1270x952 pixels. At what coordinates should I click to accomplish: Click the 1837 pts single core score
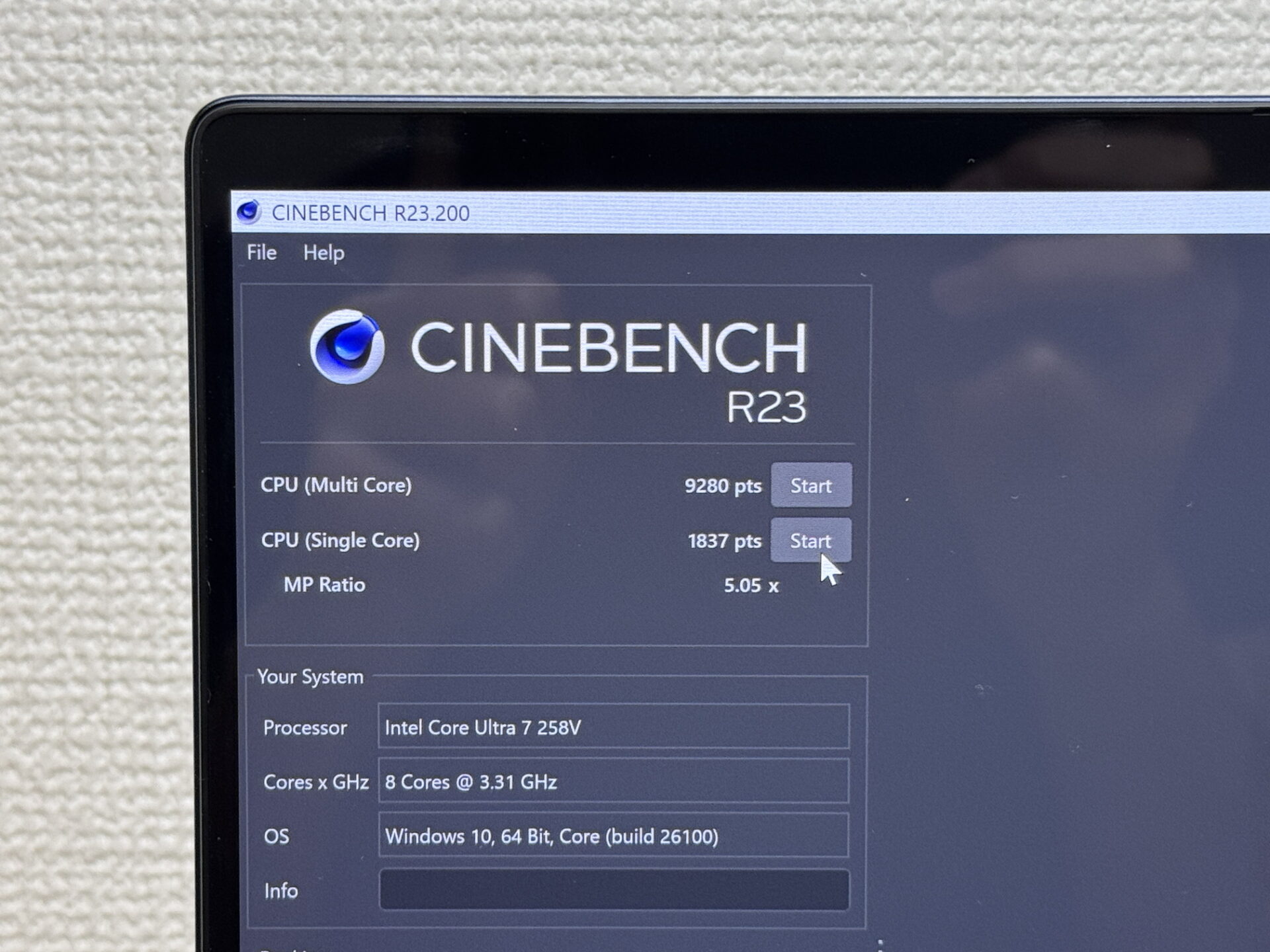pyautogui.click(x=724, y=541)
